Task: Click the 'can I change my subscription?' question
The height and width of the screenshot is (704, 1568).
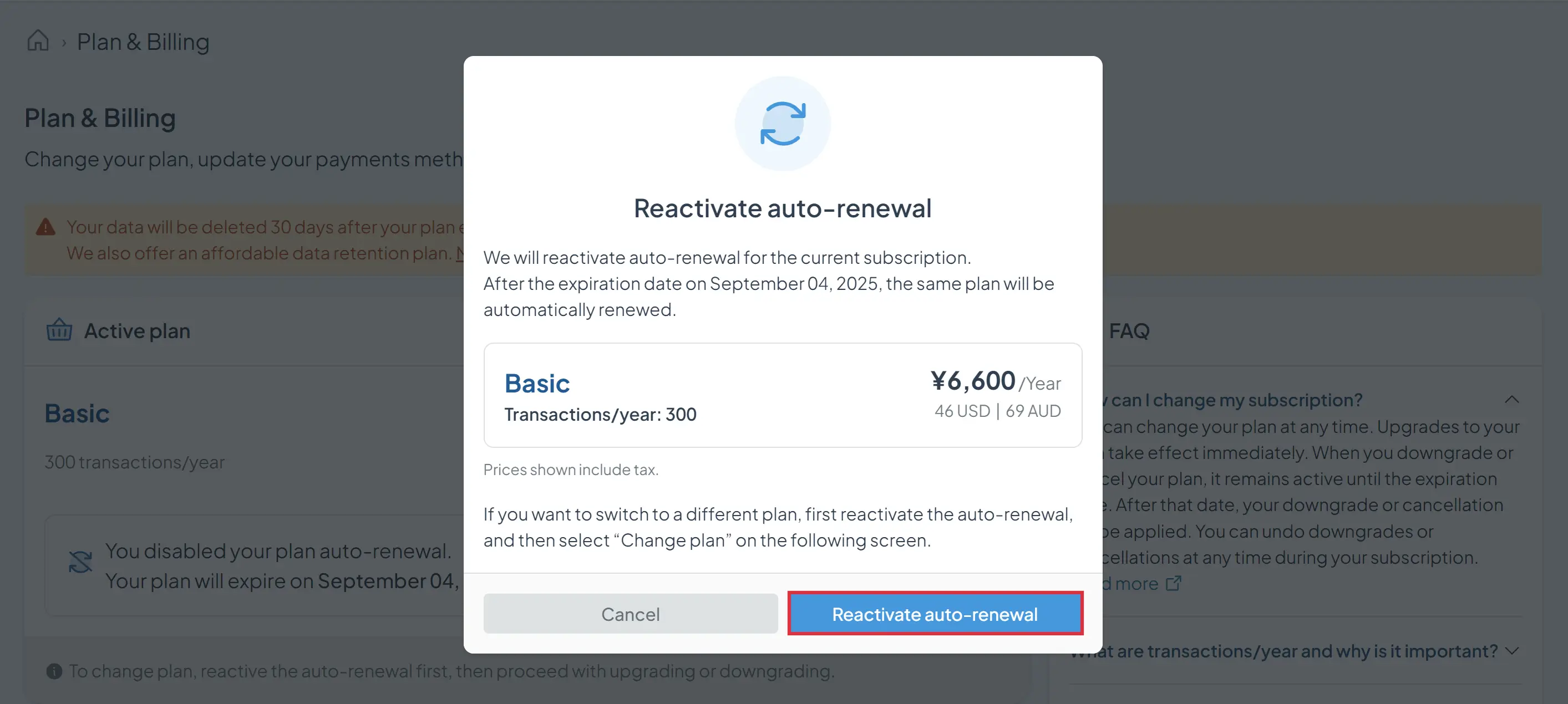Action: point(1237,399)
